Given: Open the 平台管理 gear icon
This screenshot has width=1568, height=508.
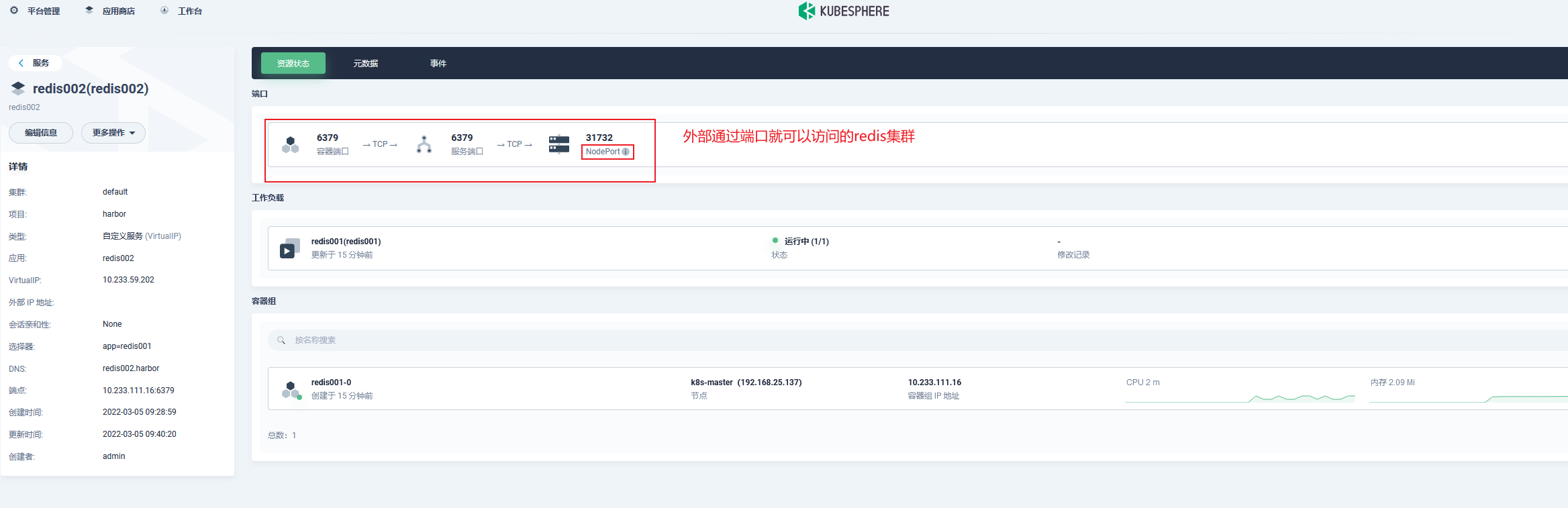Looking at the screenshot, I should [14, 10].
